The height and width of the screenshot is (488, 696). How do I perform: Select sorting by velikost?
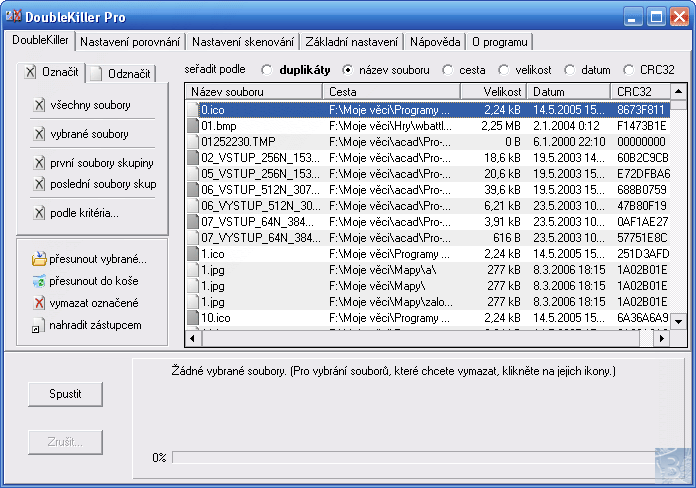tap(503, 70)
